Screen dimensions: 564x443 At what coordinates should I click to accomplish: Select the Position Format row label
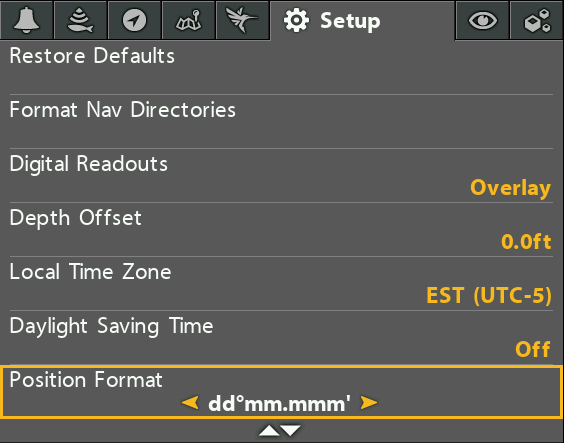[86, 380]
